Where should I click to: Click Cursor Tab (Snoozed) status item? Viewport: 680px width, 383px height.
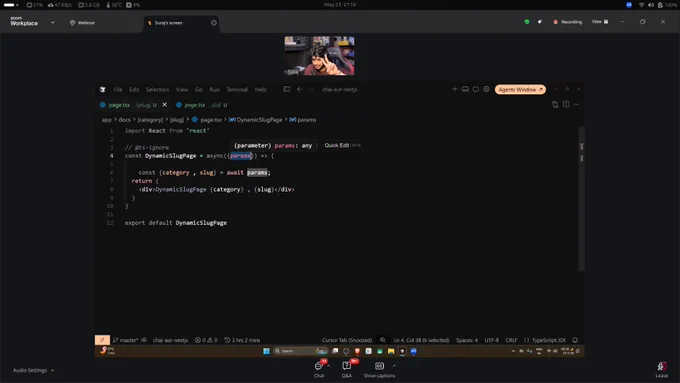347,340
